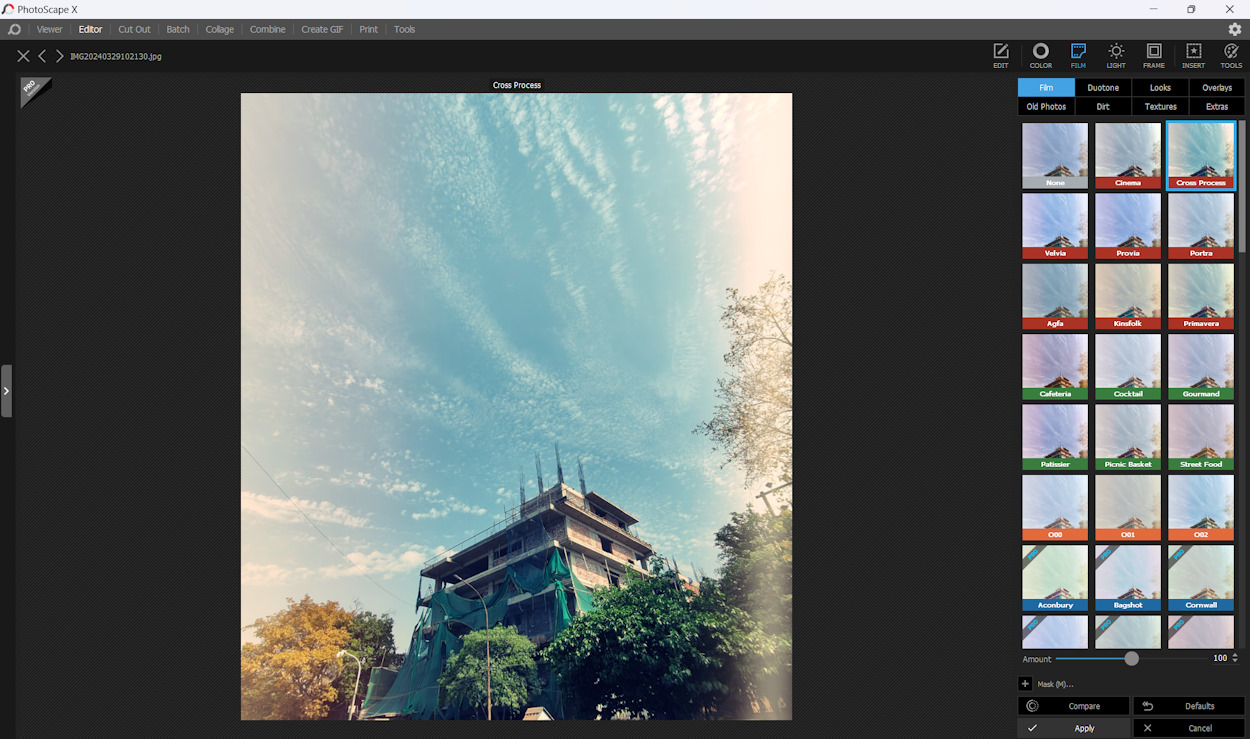Adjust the Amount slider handle

1131,658
